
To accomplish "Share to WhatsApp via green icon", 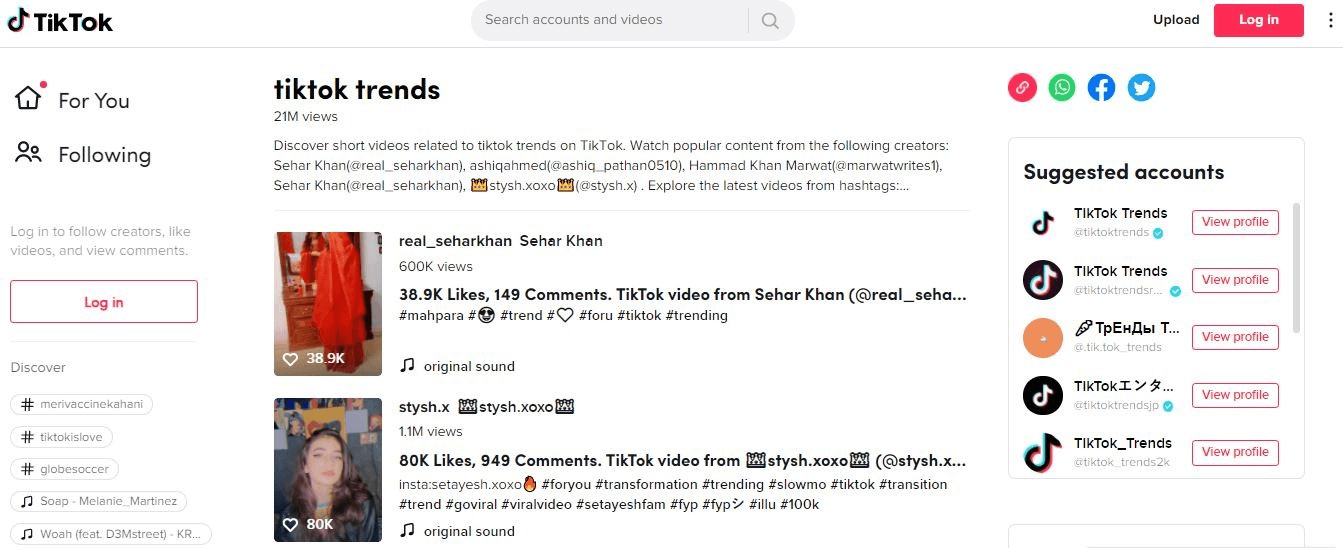I will (x=1062, y=88).
